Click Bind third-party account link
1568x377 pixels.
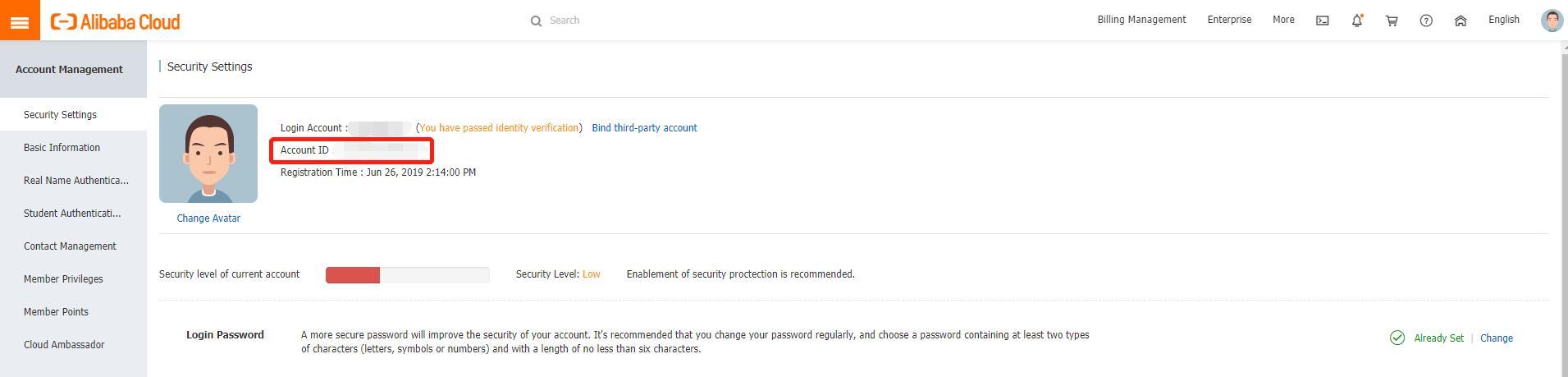644,128
